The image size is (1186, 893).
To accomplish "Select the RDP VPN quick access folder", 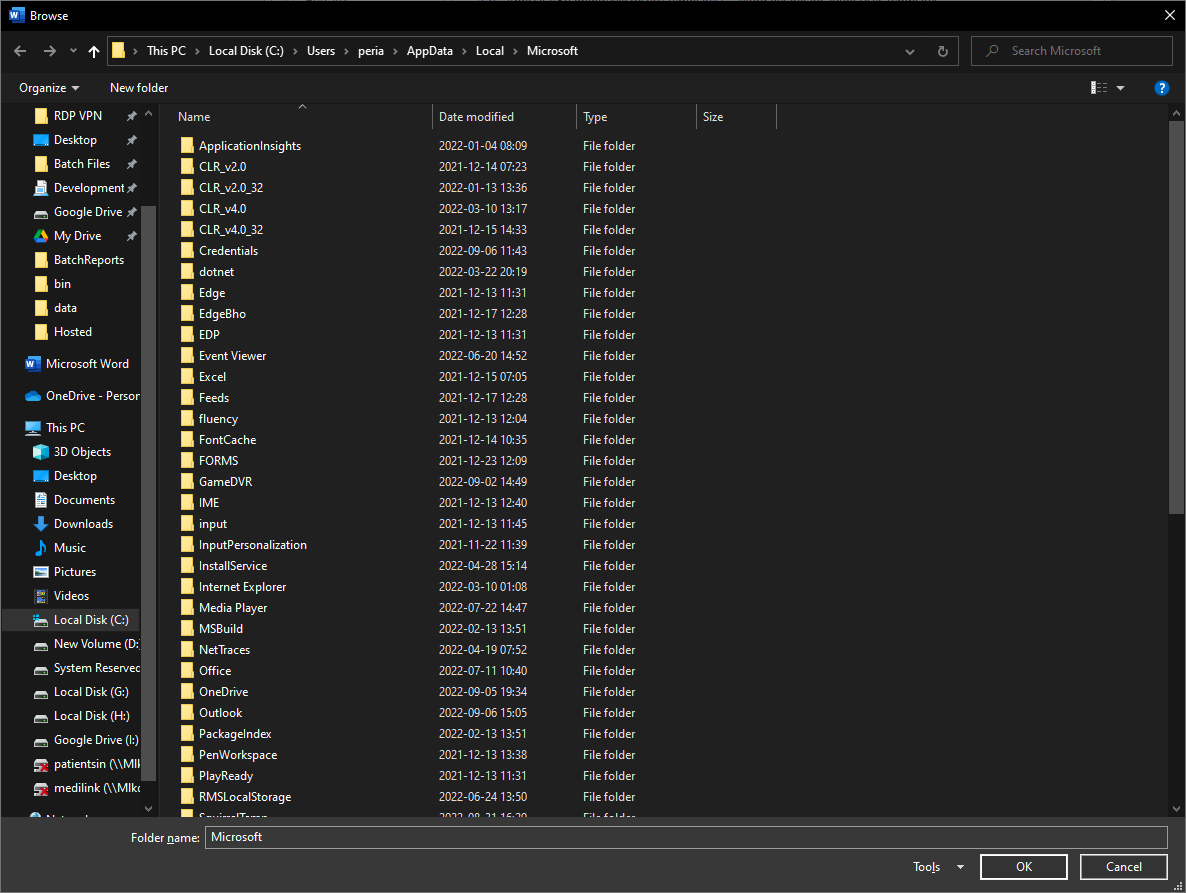I will (77, 116).
